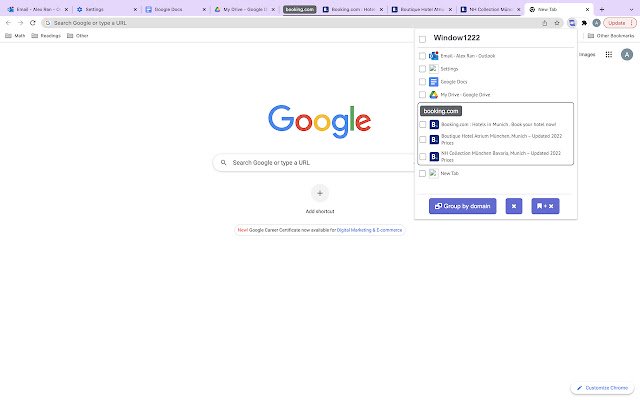The image size is (640, 400).
Task: Close the Email Outlook browser tab
Action: coord(66,9)
